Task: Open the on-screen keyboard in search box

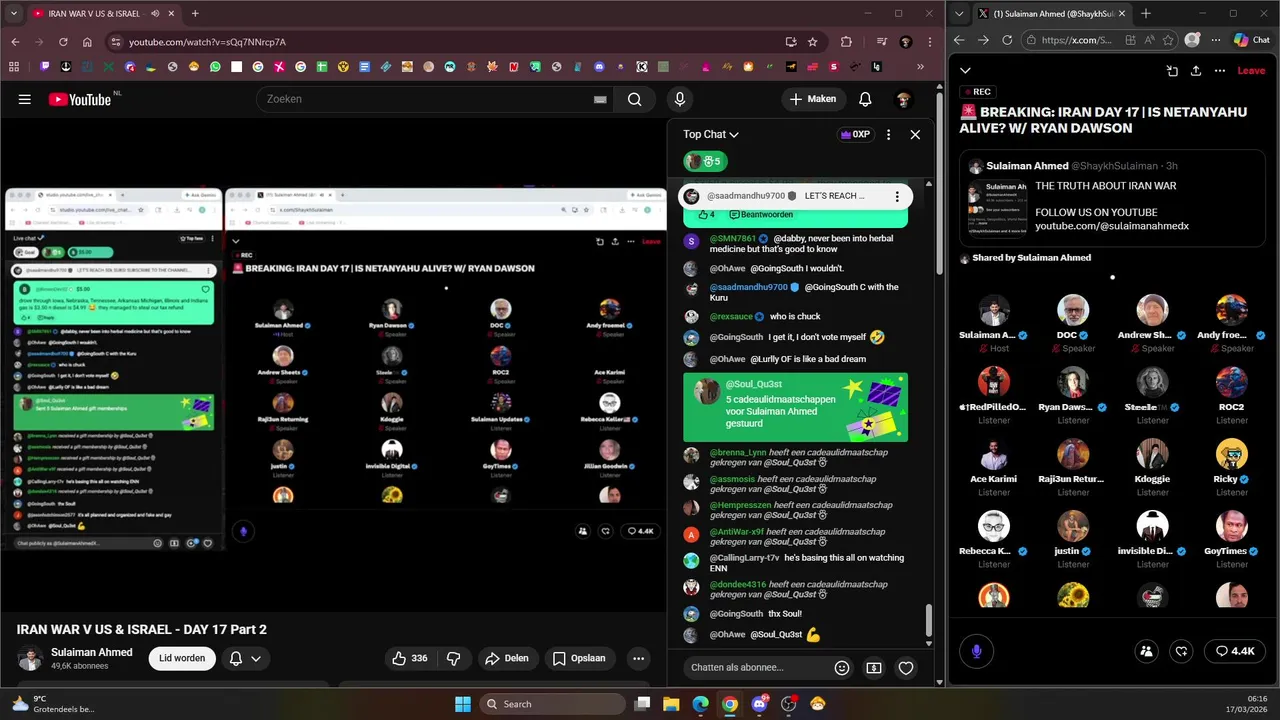Action: pos(600,99)
